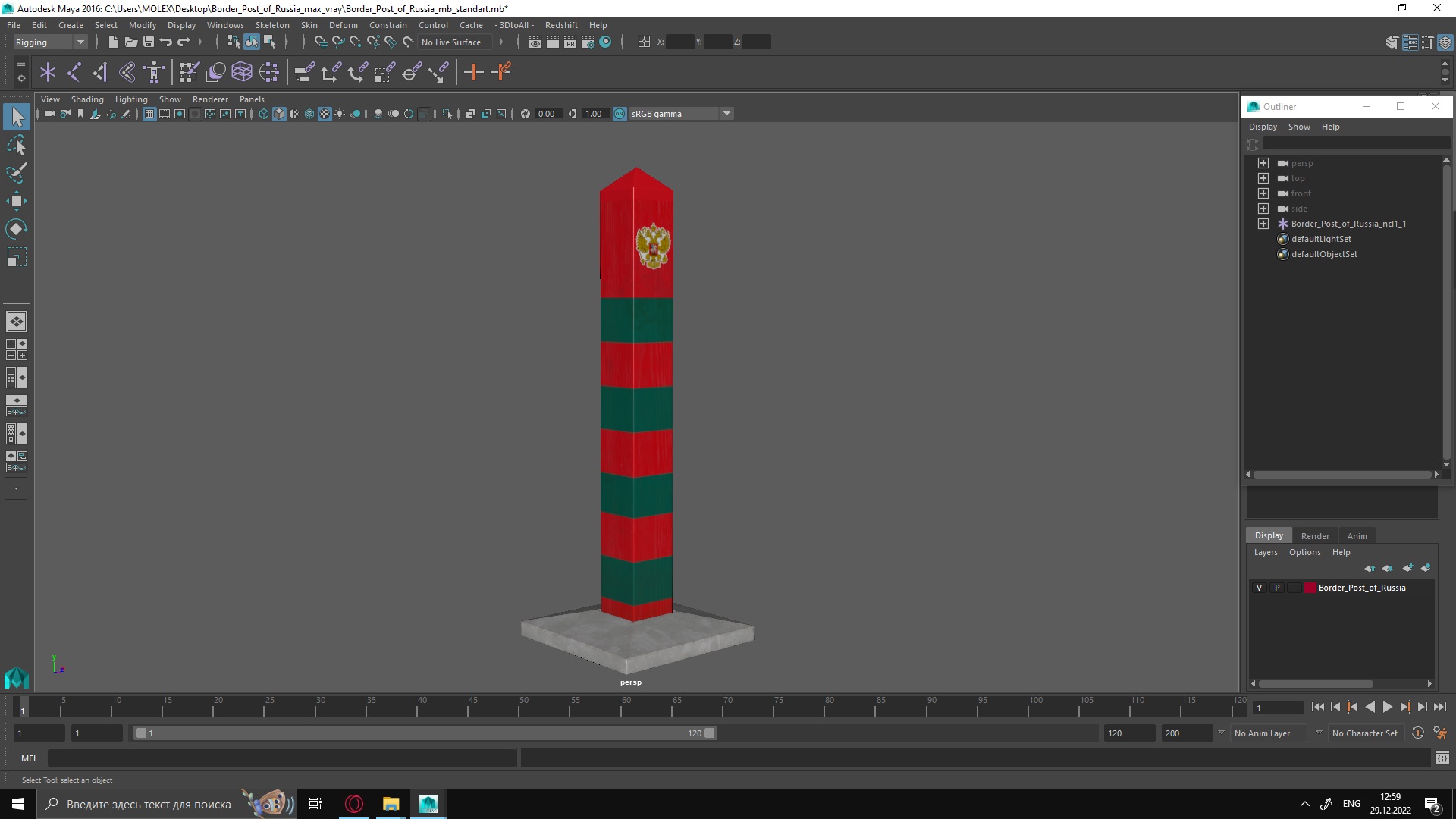Image resolution: width=1456 pixels, height=819 pixels.
Task: Expand Border_Post_of_Russia_ncl1_1 node in Outliner
Action: [x=1263, y=224]
